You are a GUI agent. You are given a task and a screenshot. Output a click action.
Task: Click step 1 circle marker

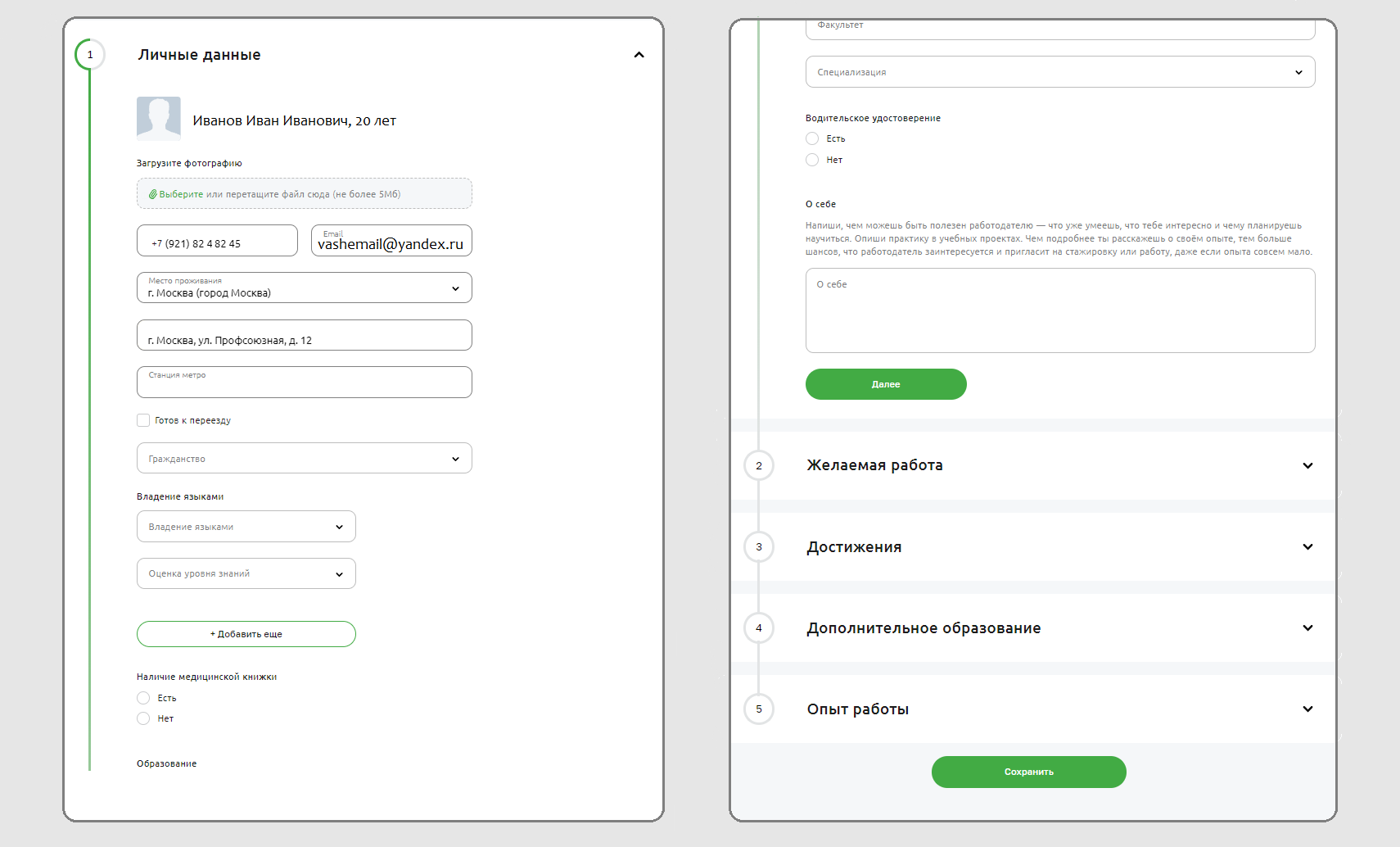(x=90, y=55)
